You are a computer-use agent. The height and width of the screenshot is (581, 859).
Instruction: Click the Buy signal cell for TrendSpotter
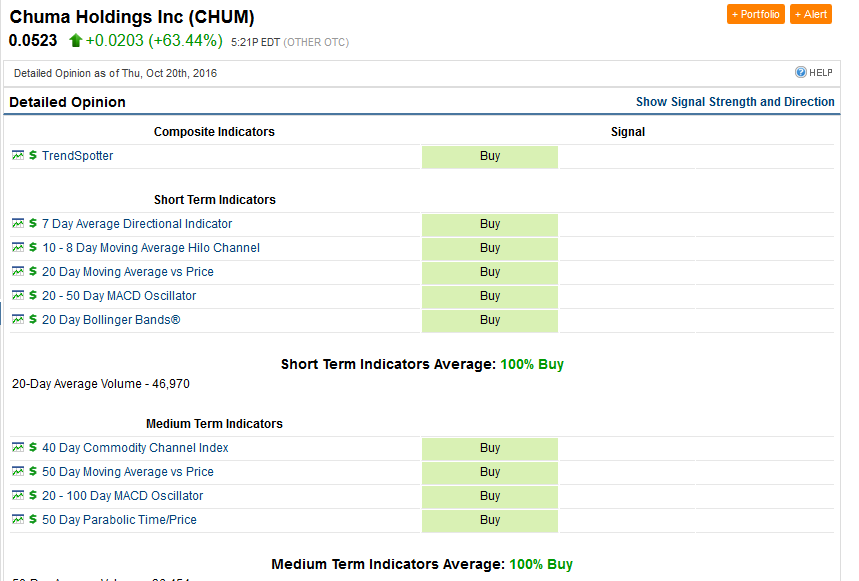coord(490,156)
